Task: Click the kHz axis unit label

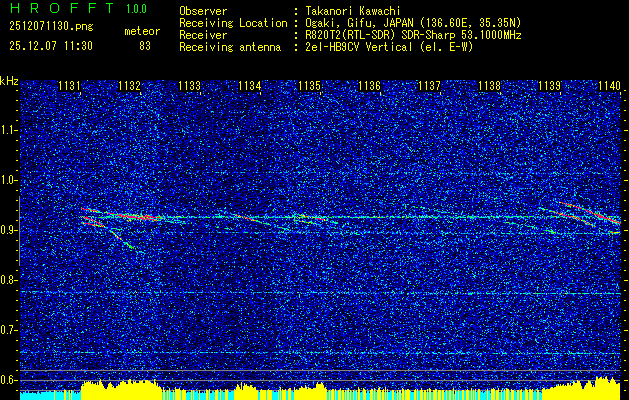Action: coord(9,81)
